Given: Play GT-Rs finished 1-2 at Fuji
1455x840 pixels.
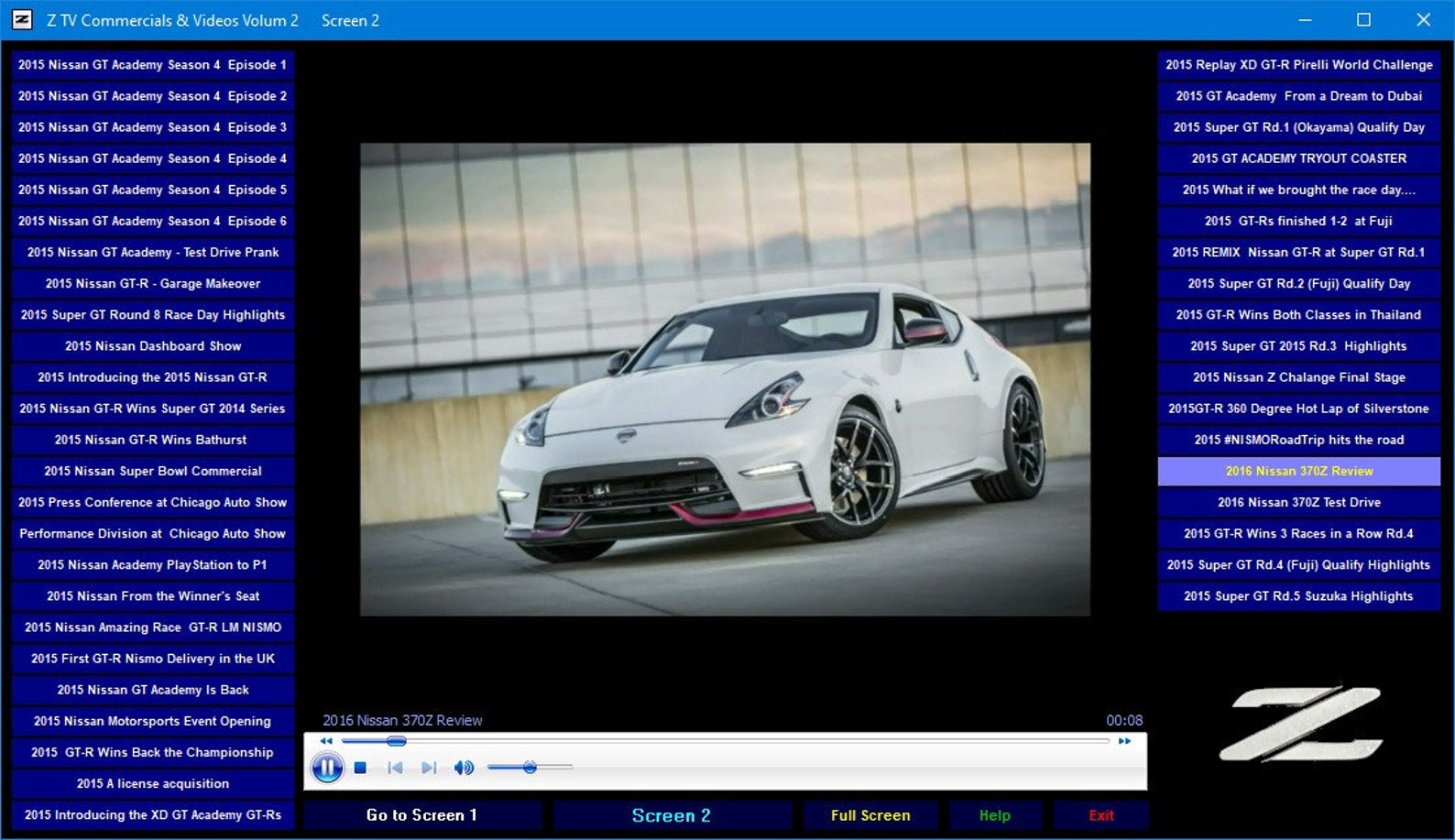Looking at the screenshot, I should point(1299,221).
